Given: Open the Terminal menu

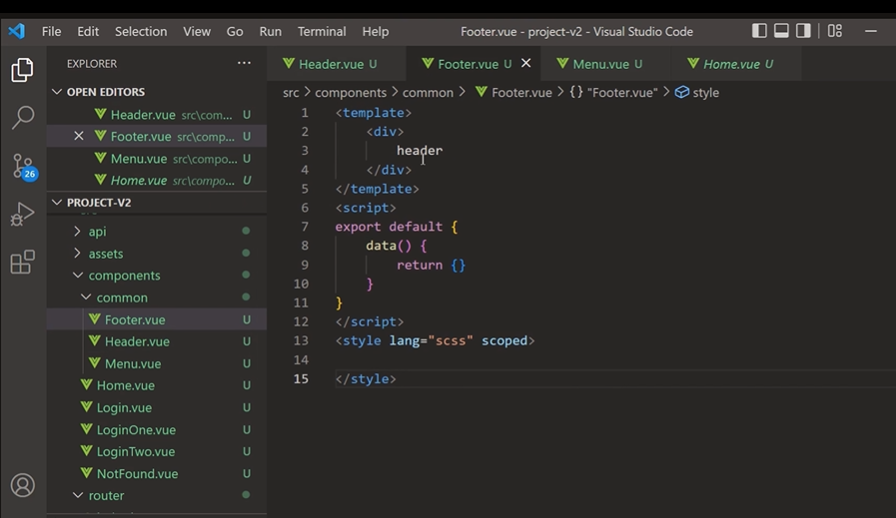Looking at the screenshot, I should point(321,31).
